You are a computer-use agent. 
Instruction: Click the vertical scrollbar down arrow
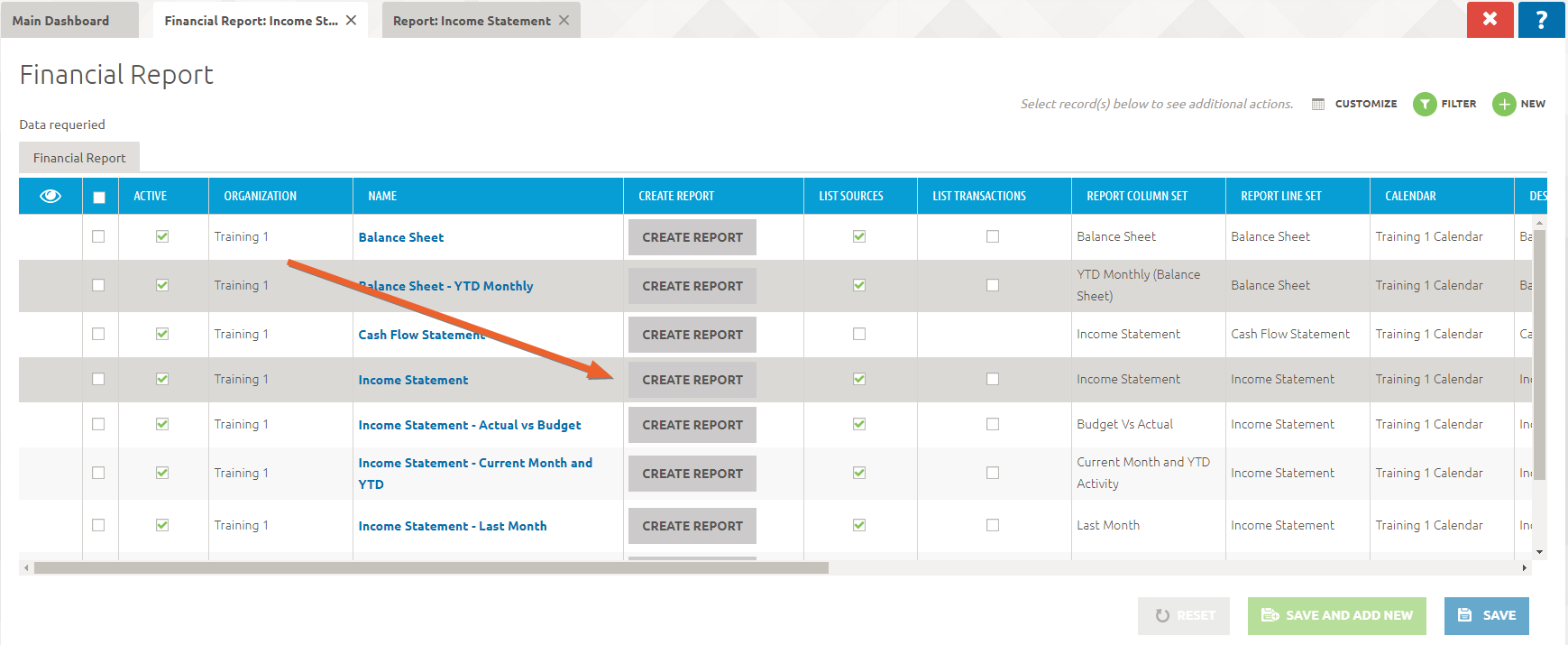1539,551
